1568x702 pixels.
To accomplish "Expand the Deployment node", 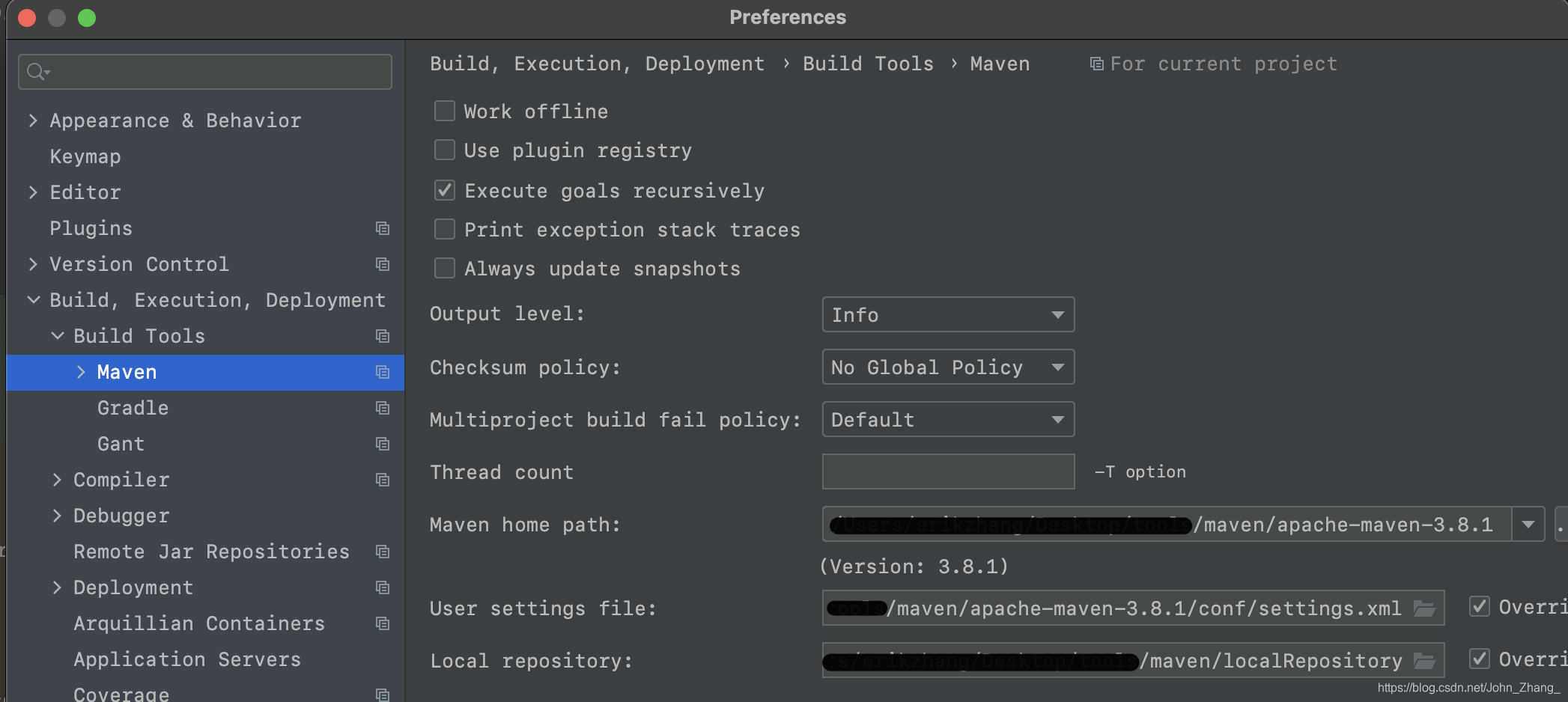I will coord(57,587).
